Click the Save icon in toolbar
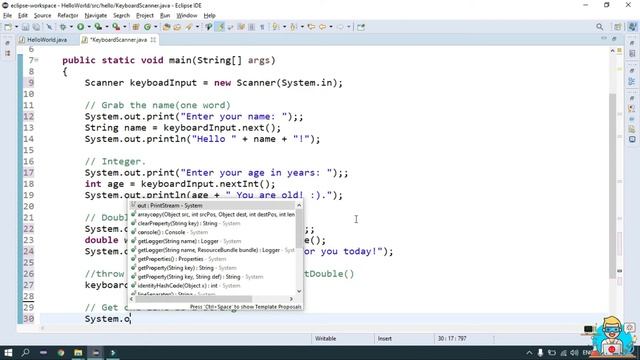The height and width of the screenshot is (360, 640). [x=25, y=27]
